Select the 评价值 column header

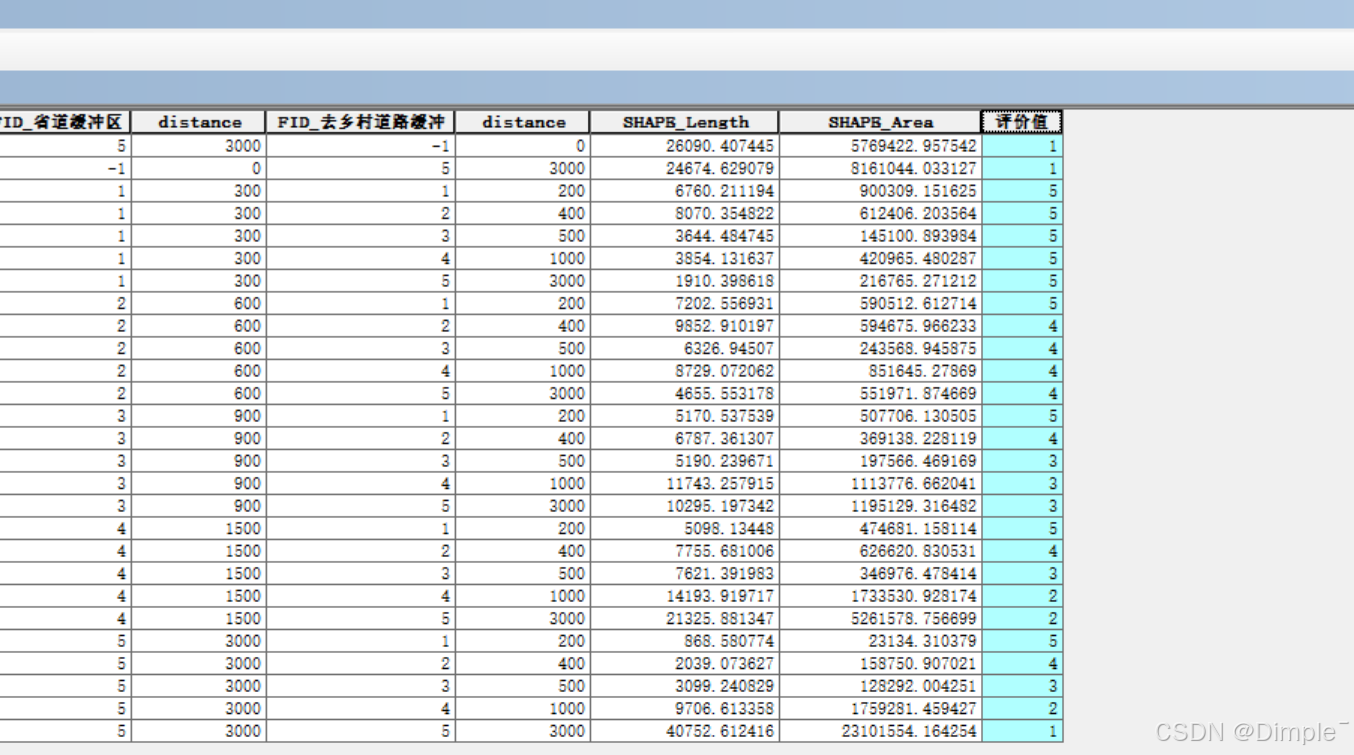1021,122
